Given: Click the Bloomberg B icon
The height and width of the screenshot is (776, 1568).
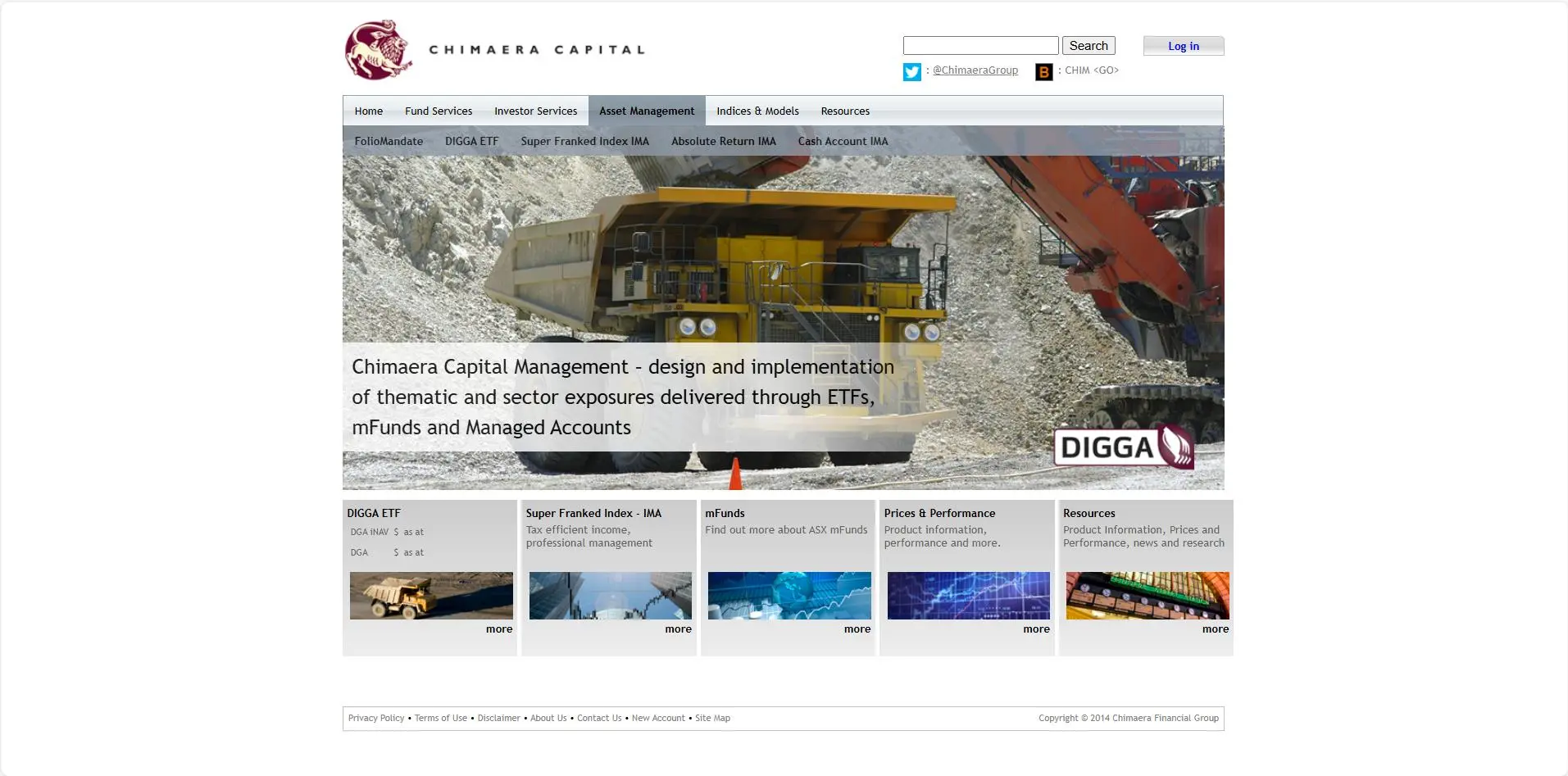Looking at the screenshot, I should click(x=1043, y=72).
